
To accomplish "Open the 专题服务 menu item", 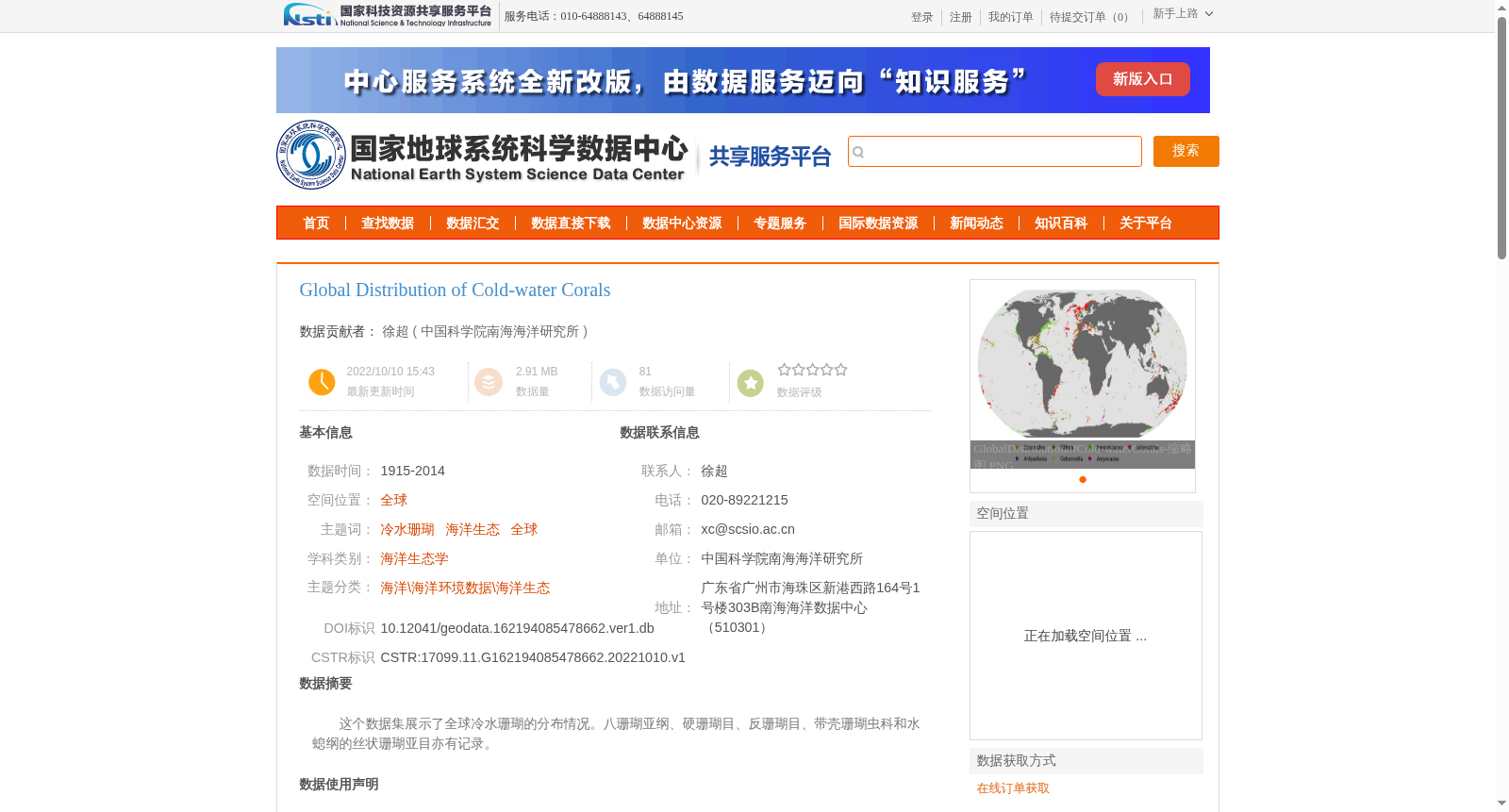I will 780,224.
